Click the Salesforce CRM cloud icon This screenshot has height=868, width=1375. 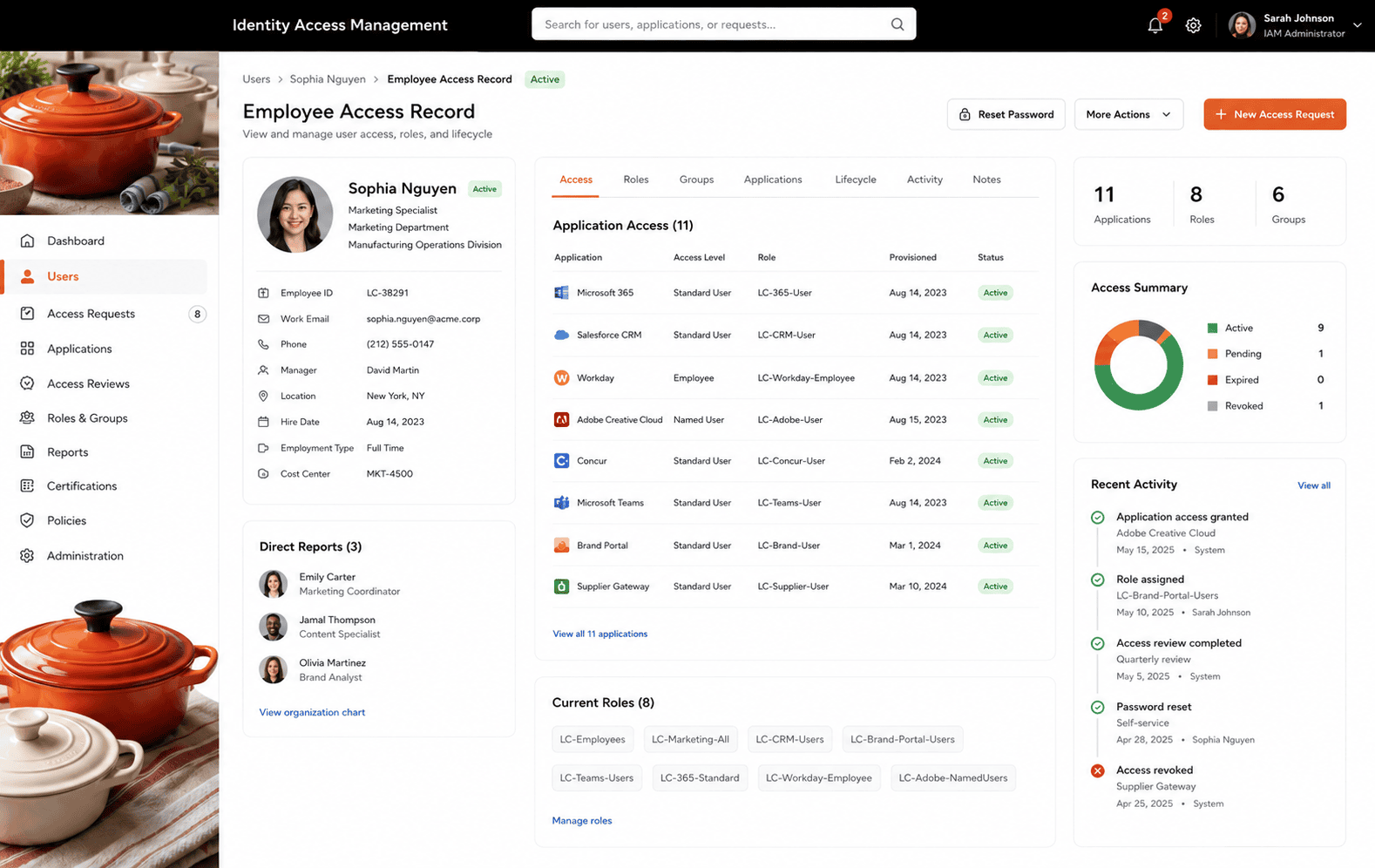coord(561,335)
